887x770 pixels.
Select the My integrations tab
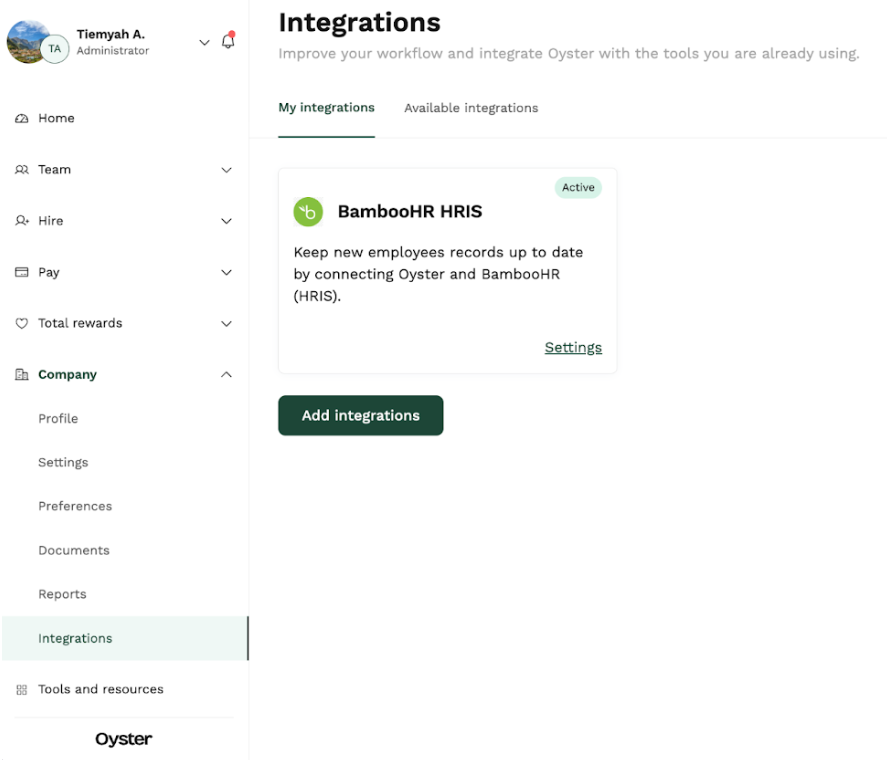(326, 108)
